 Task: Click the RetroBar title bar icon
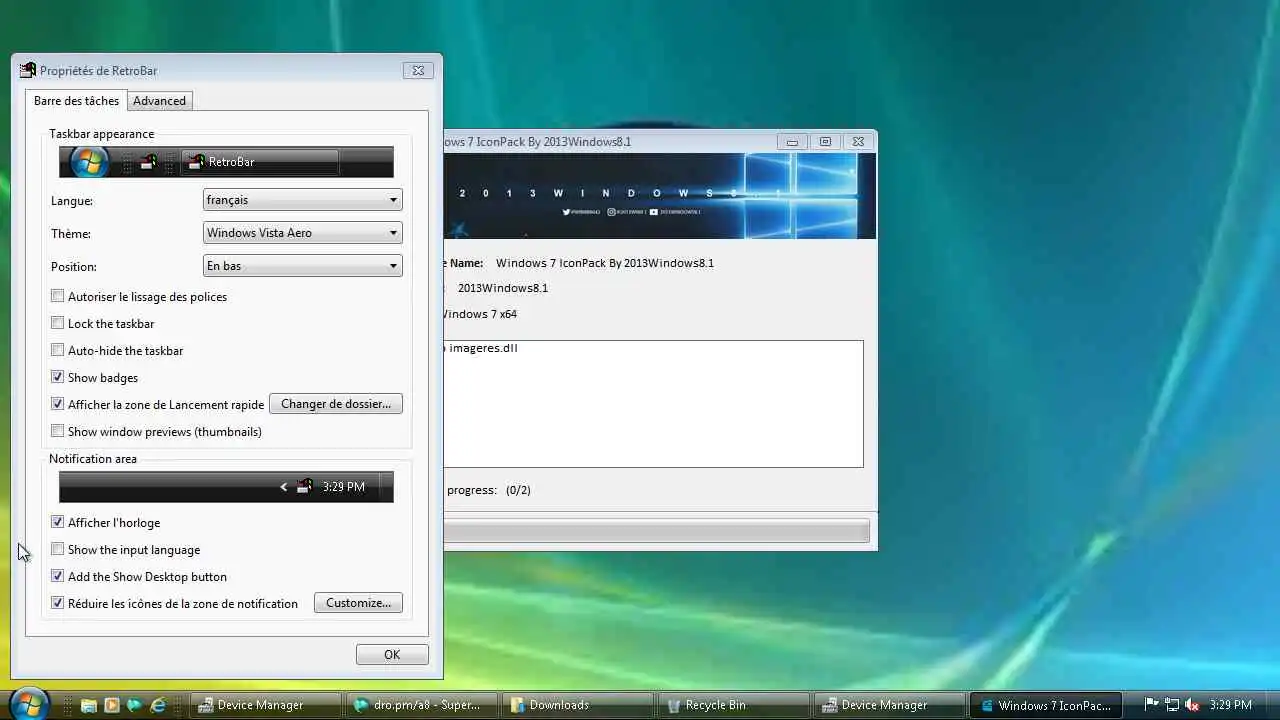(x=28, y=70)
